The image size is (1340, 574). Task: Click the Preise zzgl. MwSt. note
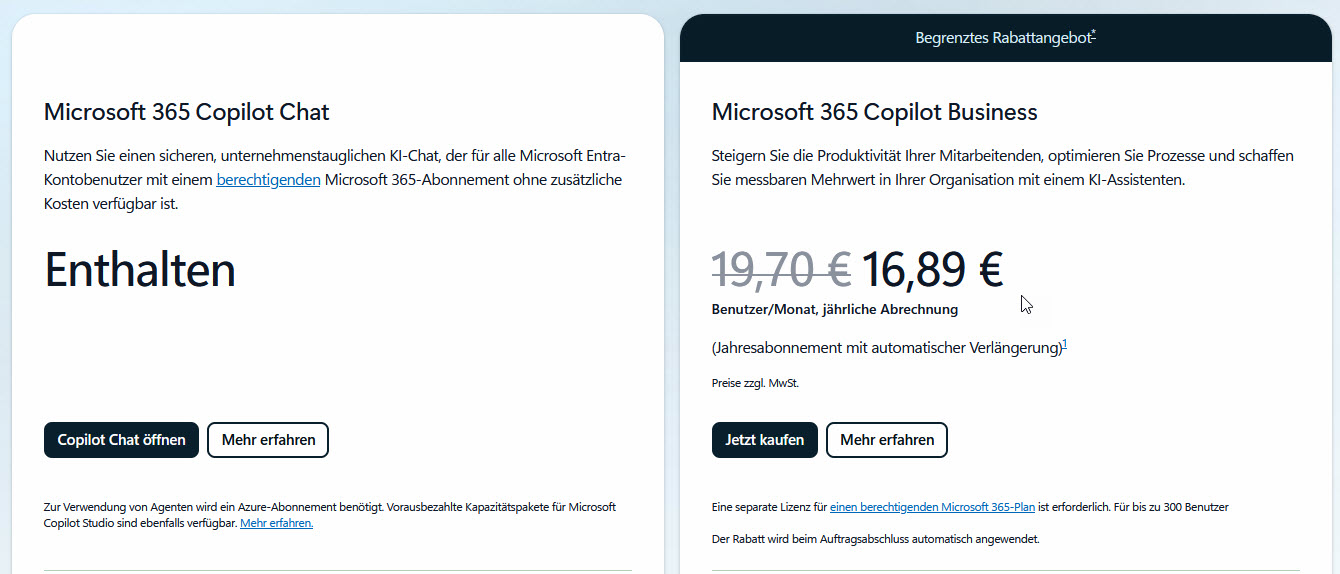point(755,383)
